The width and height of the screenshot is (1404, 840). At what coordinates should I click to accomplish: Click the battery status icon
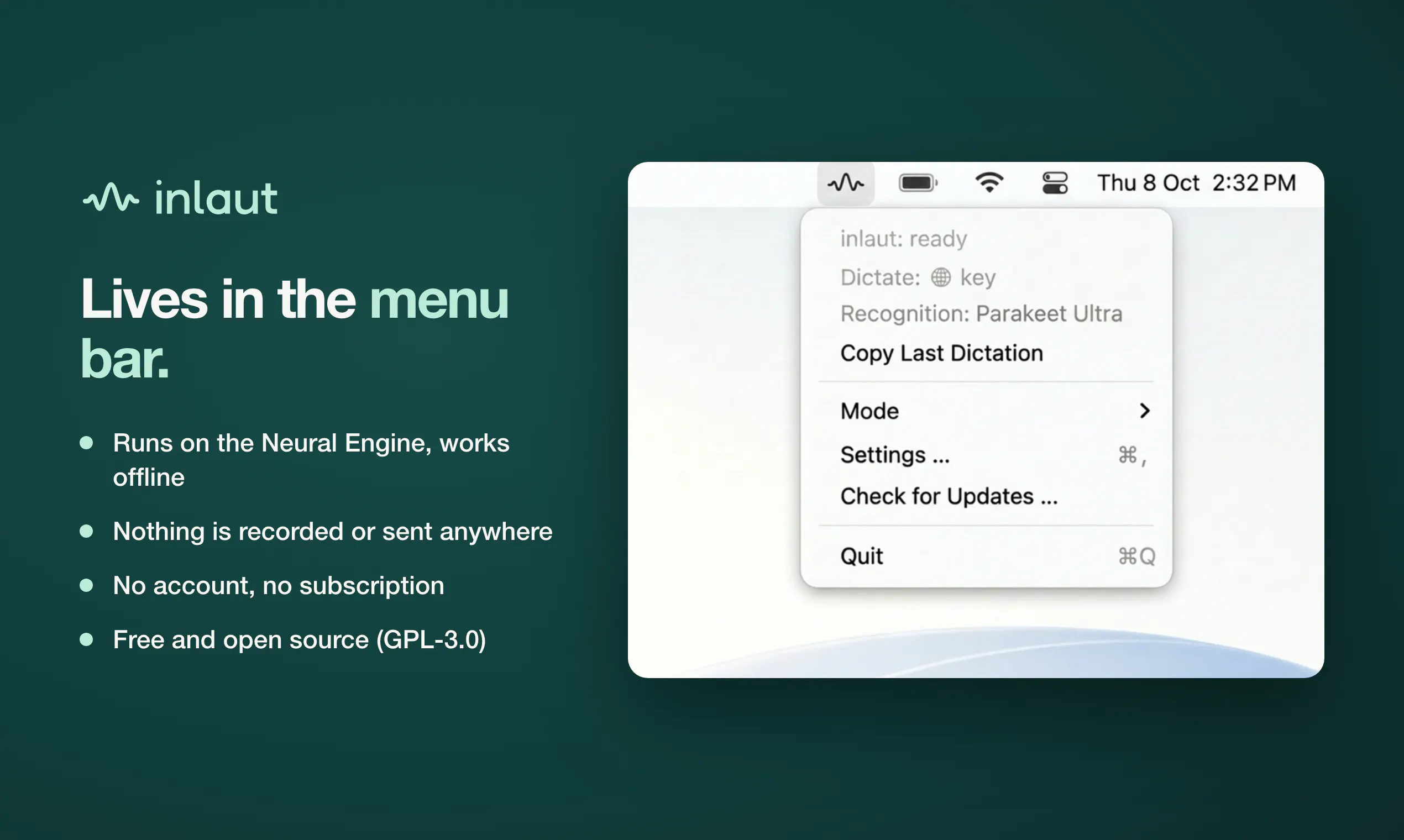coord(918,183)
